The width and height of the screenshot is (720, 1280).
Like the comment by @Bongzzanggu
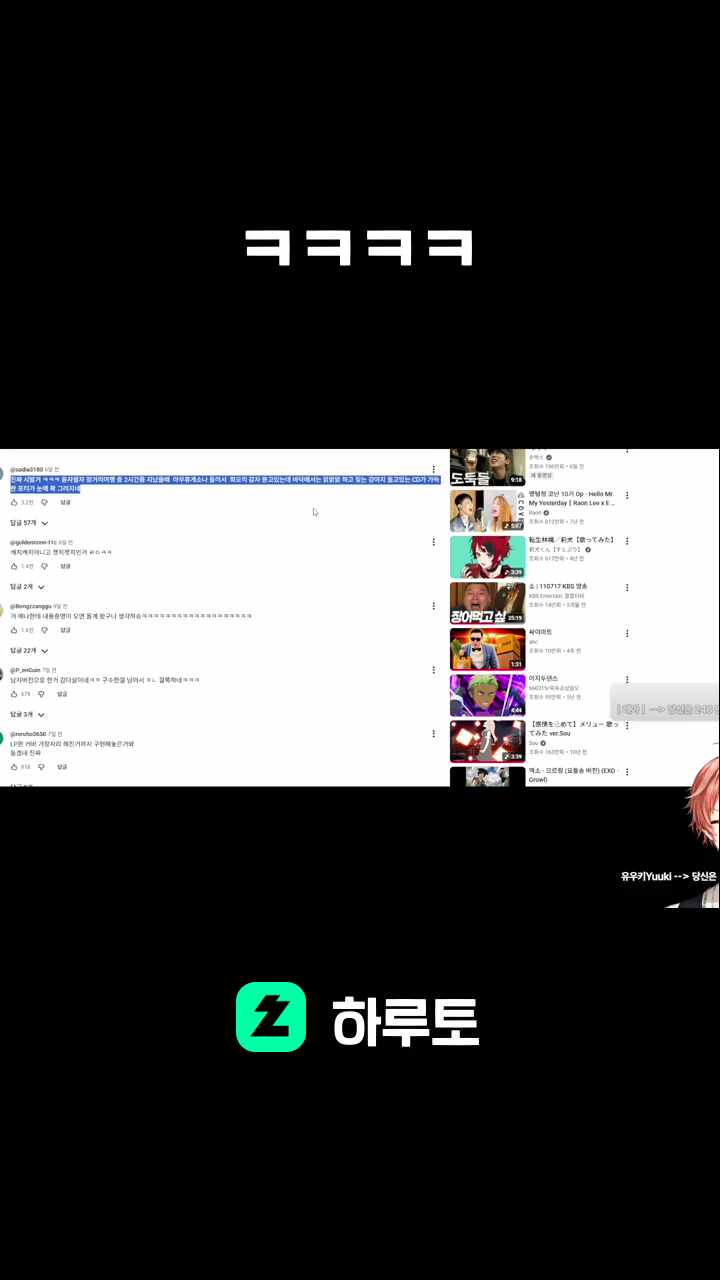[15, 630]
